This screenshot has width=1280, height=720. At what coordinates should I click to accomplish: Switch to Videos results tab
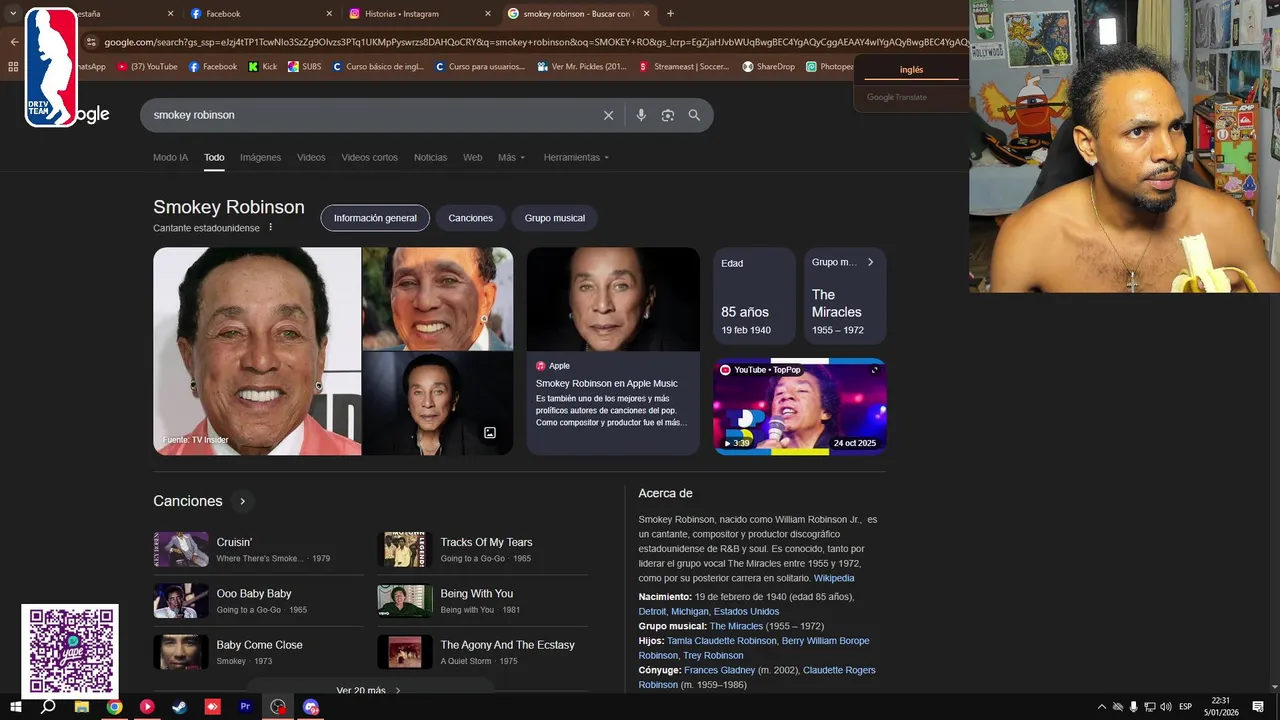tap(311, 157)
